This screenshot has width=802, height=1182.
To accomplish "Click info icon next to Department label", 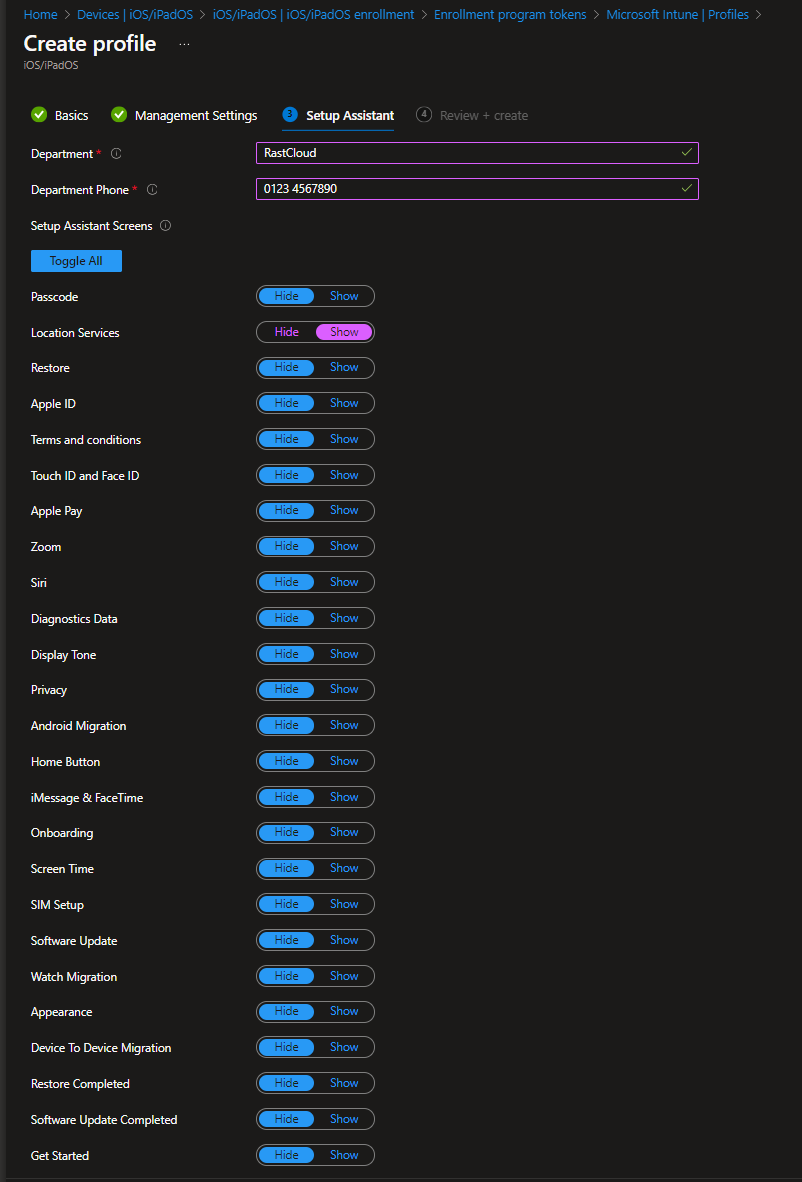I will tap(116, 154).
